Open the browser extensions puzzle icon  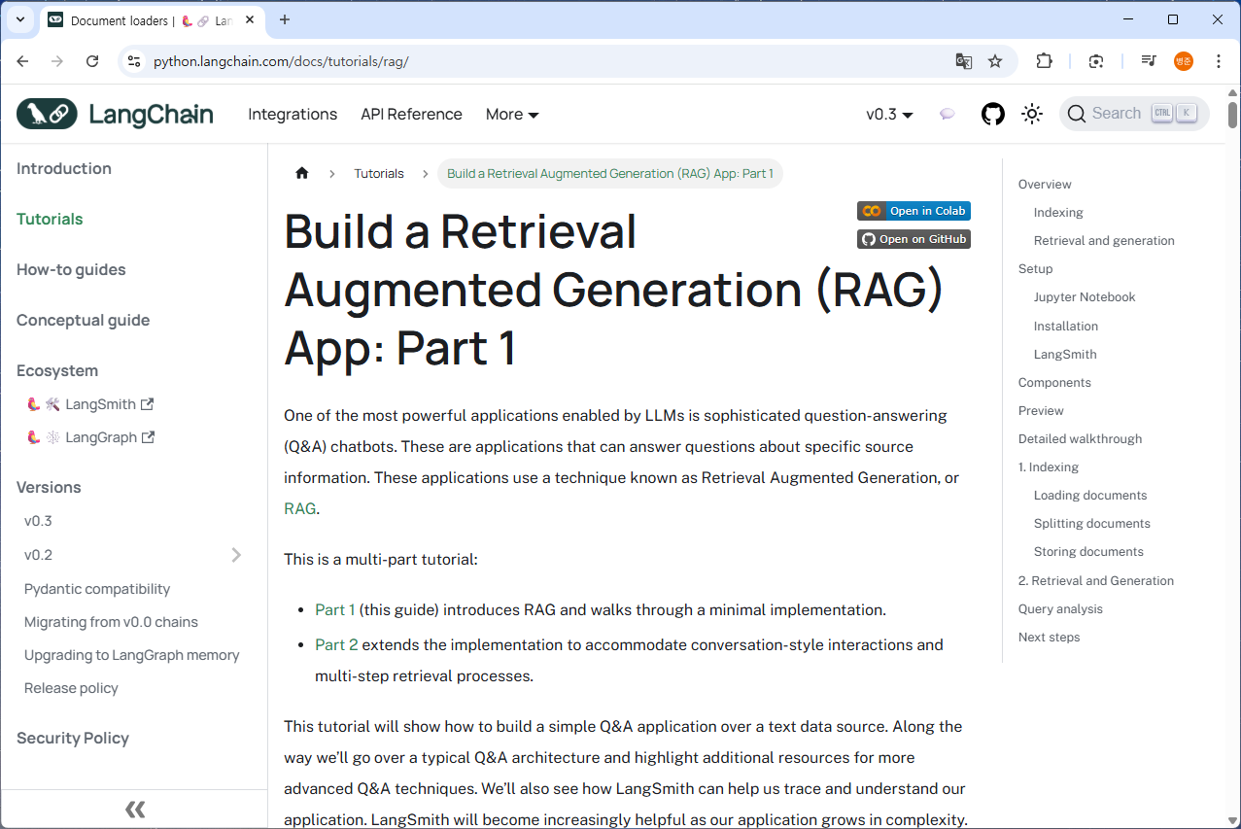1044,61
